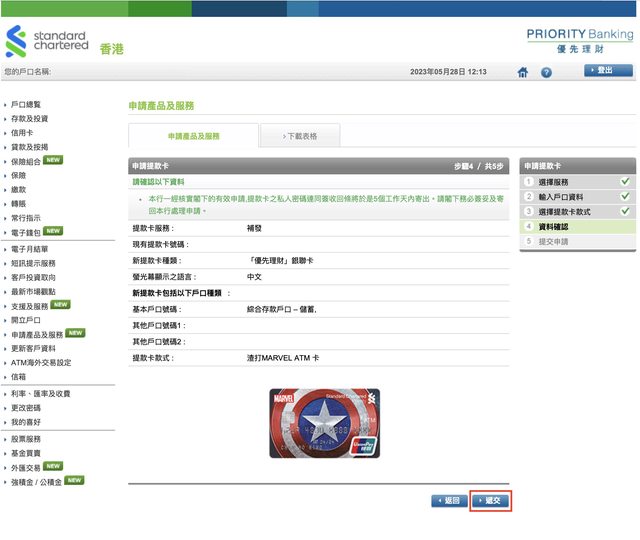Select the 申請產品及服務 tab

click(x=193, y=136)
